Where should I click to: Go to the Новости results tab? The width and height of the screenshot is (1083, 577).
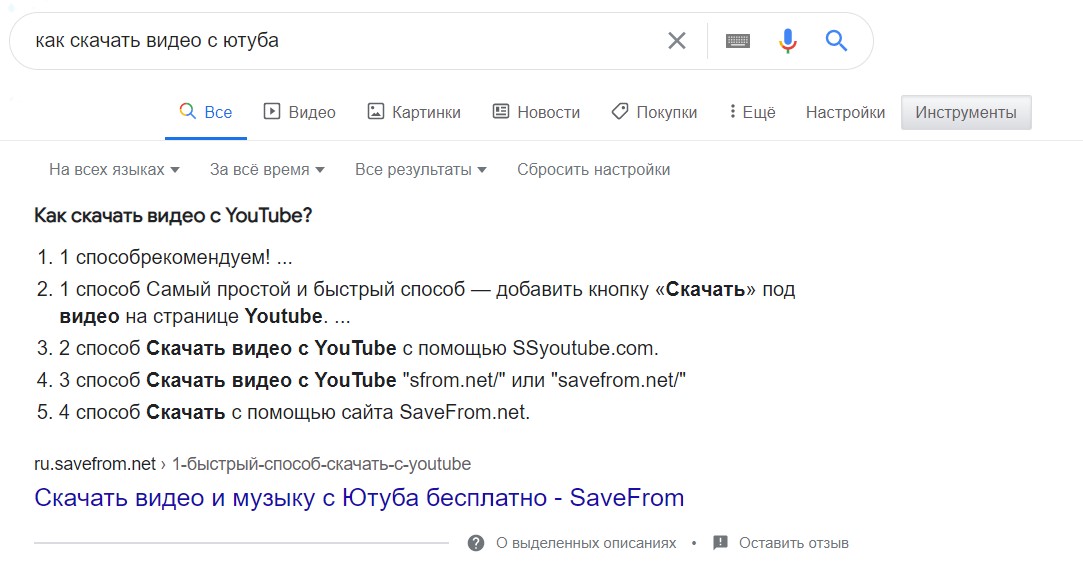pyautogui.click(x=536, y=112)
